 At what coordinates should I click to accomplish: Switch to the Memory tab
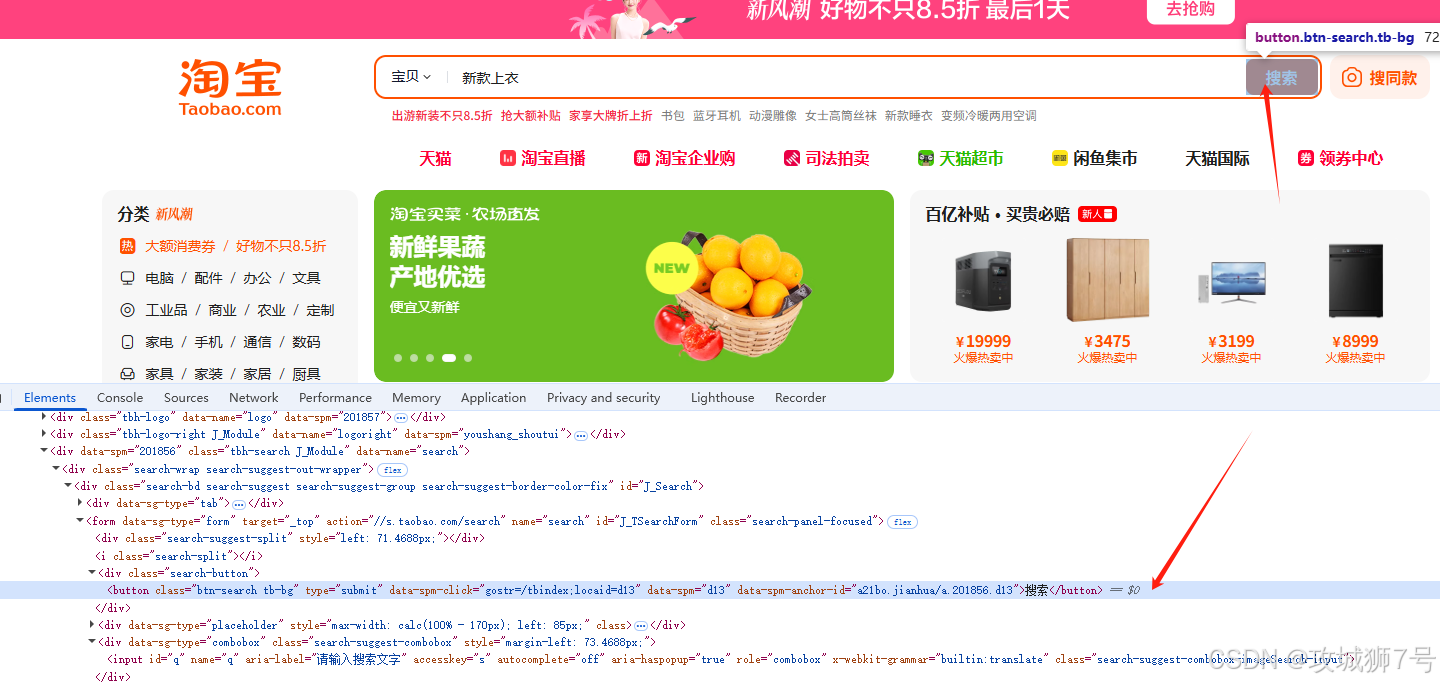[x=416, y=397]
